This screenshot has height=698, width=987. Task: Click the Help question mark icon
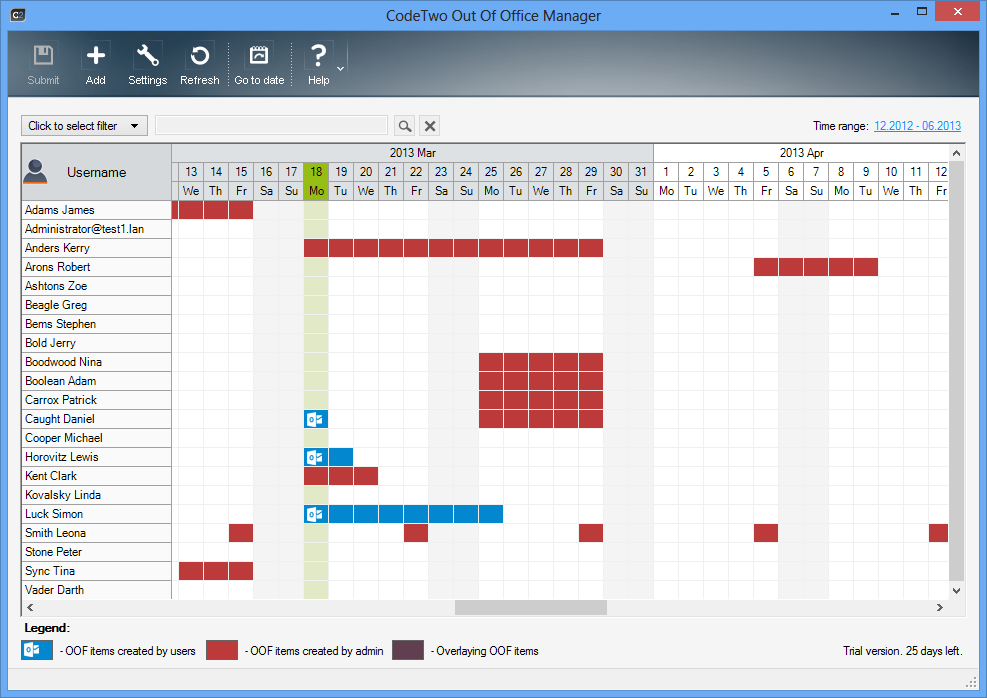(x=319, y=55)
